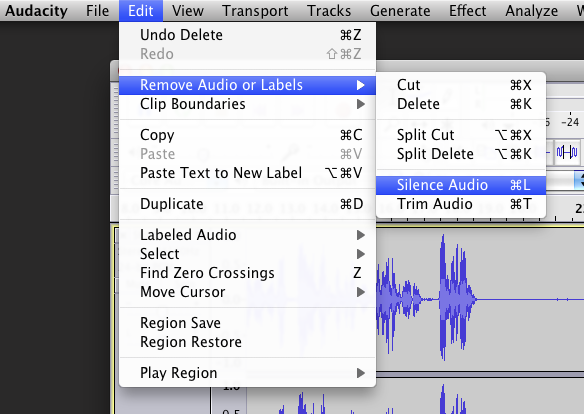Open the Generate menu
The width and height of the screenshot is (584, 414).
[400, 10]
